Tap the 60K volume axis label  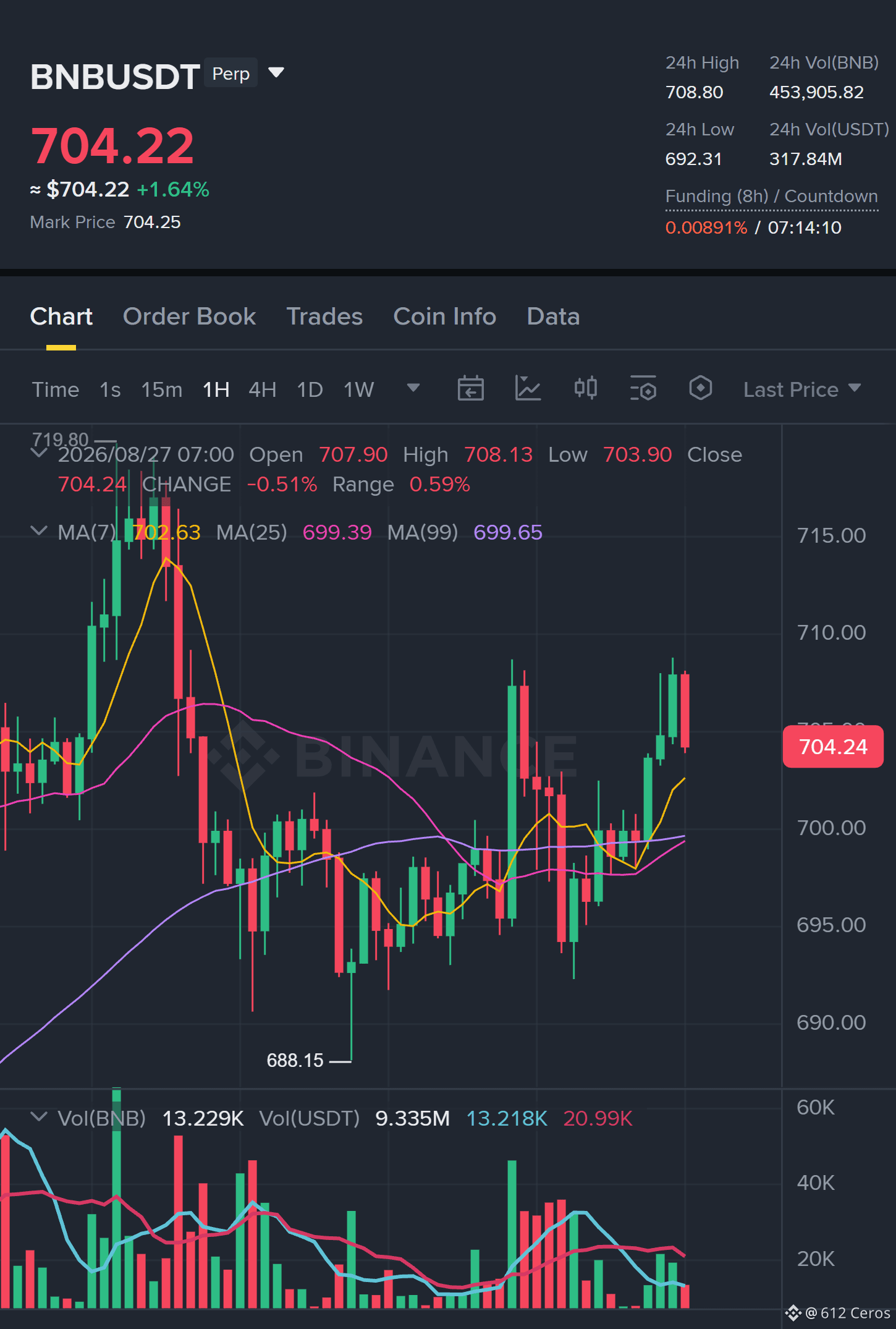(816, 1107)
